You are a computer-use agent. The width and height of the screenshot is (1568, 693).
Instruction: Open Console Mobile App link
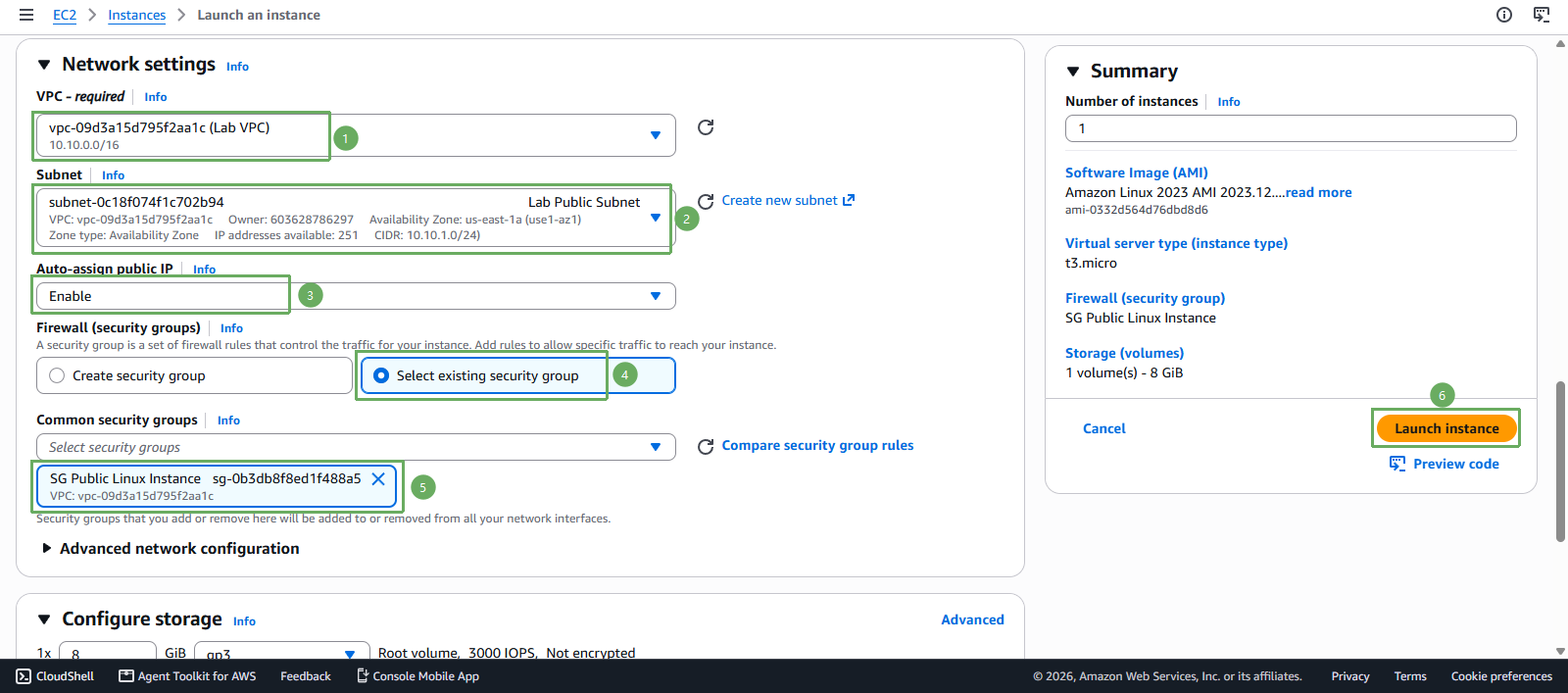tap(417, 676)
